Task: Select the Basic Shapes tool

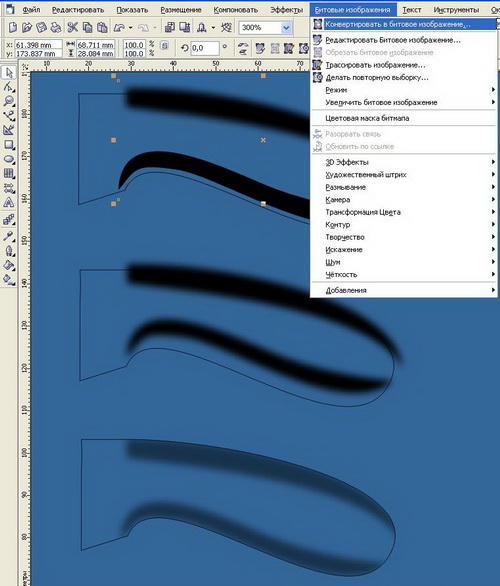Action: click(x=9, y=188)
